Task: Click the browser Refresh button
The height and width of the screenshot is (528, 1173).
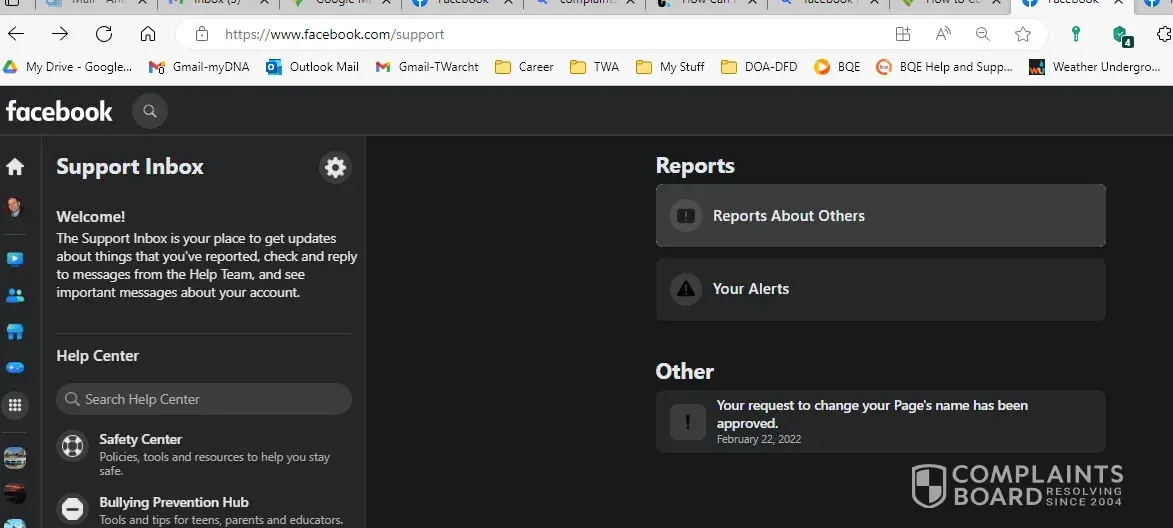Action: pyautogui.click(x=104, y=34)
